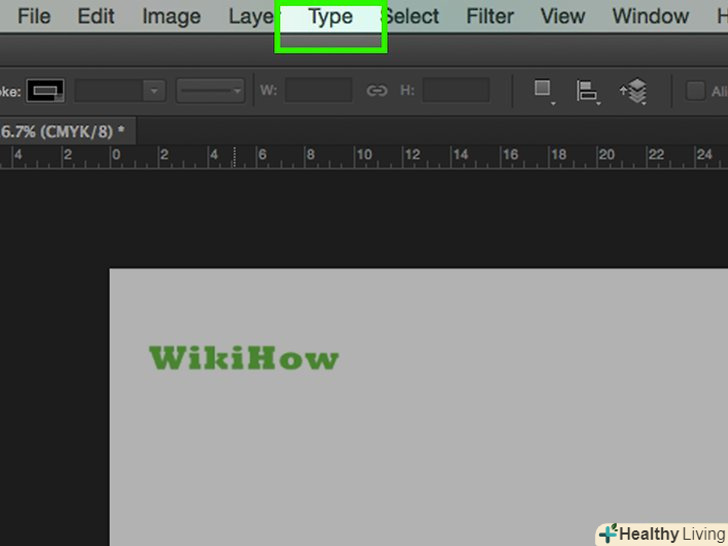Open the Select menu

pyautogui.click(x=412, y=16)
